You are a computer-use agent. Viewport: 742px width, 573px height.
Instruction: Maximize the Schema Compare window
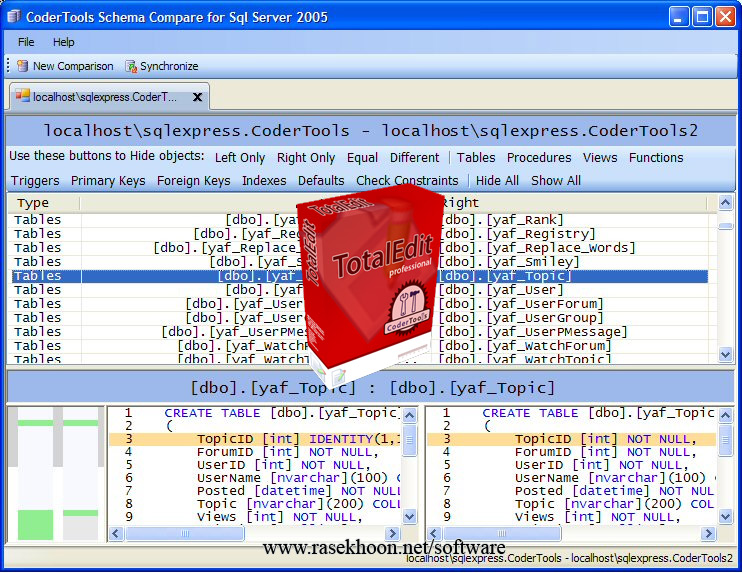coord(702,17)
